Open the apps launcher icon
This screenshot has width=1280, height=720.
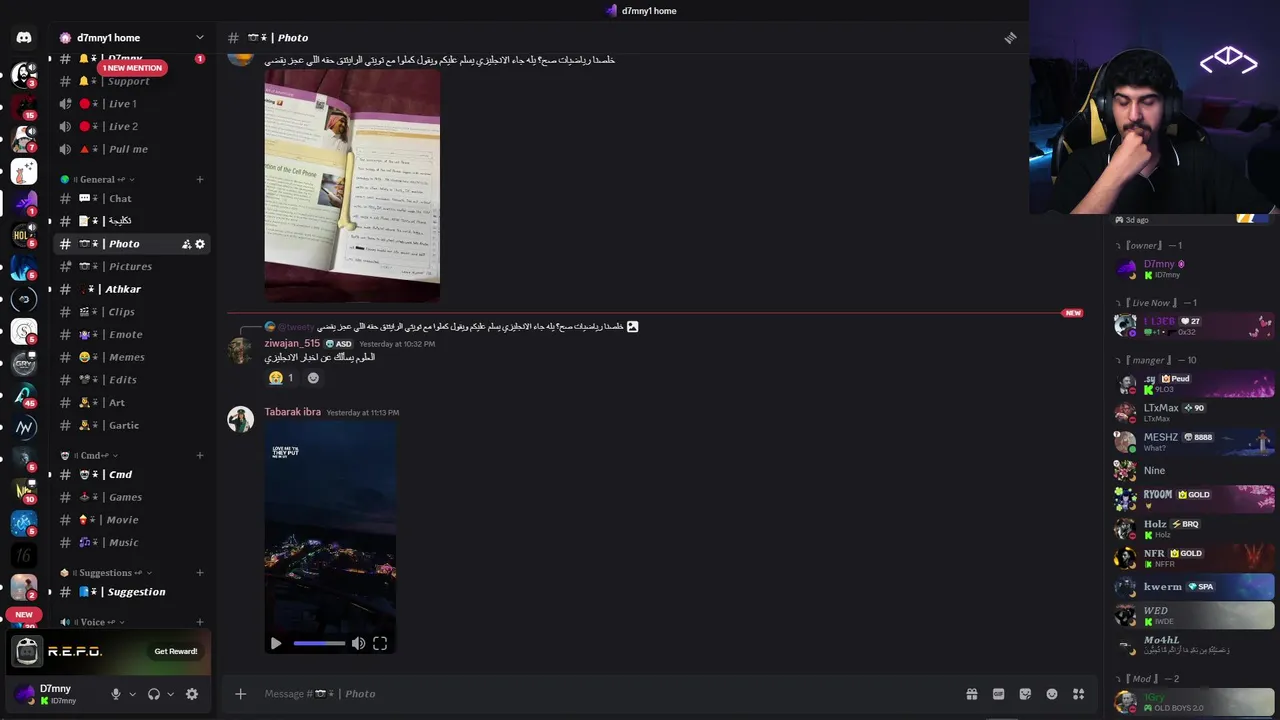(x=1078, y=694)
